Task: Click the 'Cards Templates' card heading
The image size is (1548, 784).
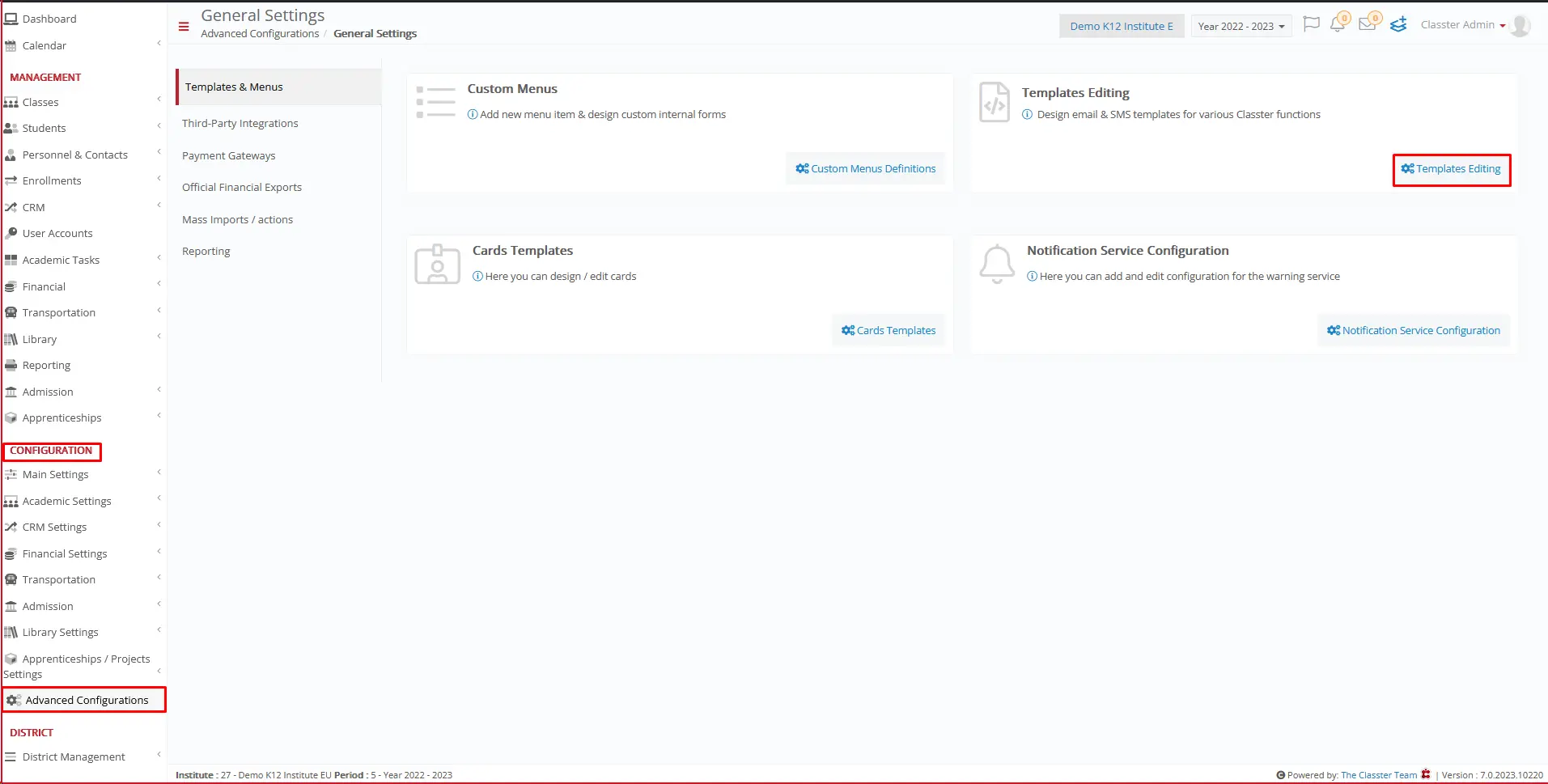Action: (523, 251)
